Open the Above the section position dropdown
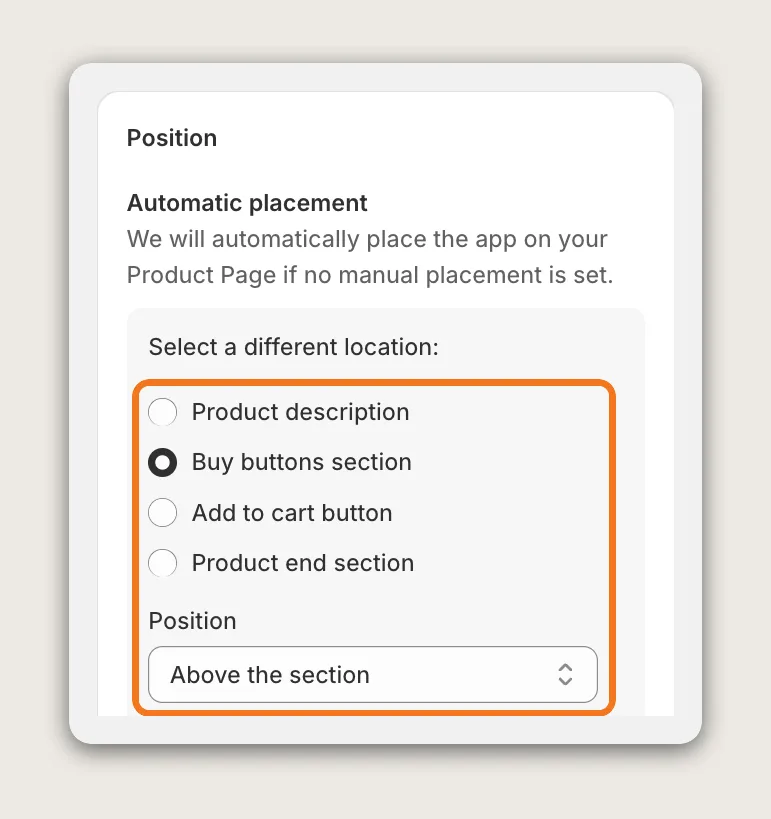This screenshot has height=819, width=771. click(373, 674)
